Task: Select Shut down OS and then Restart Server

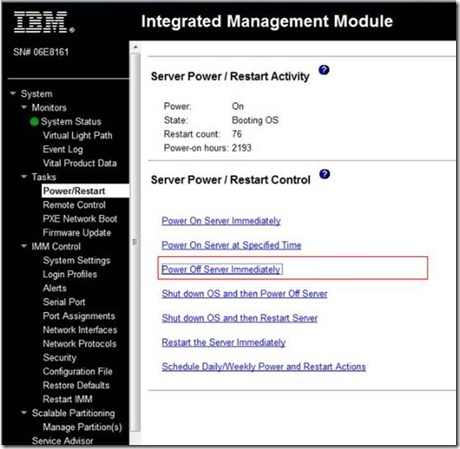Action: 240,318
